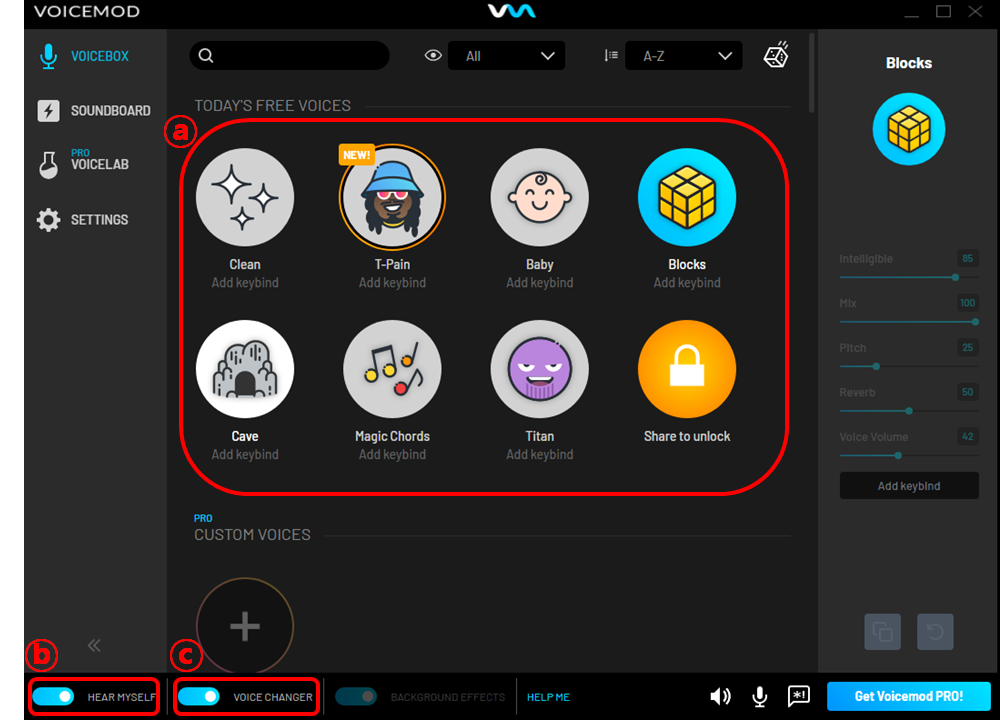
Task: Copy voice settings in Blocks panel
Action: tap(883, 631)
